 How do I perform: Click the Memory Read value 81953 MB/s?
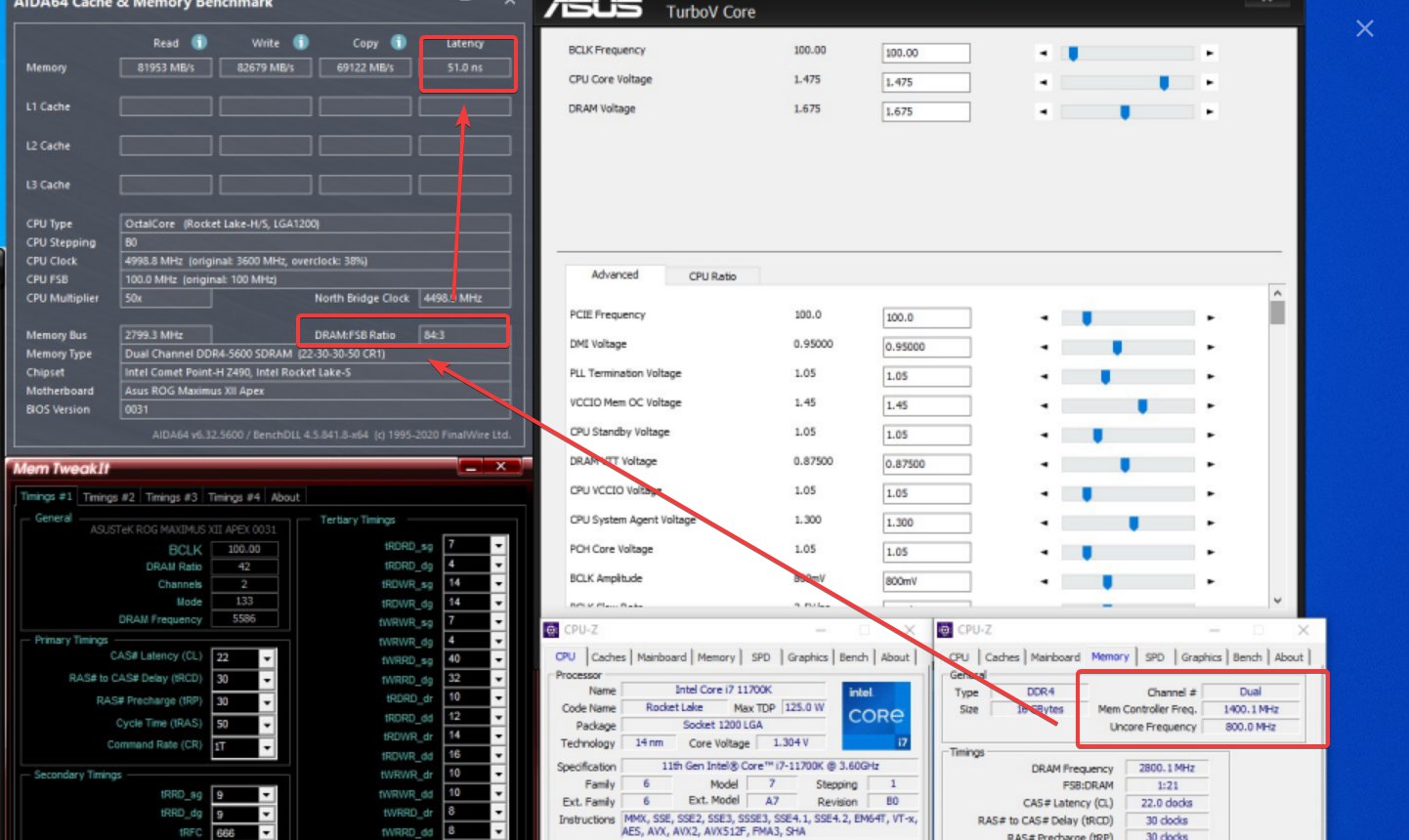166,67
